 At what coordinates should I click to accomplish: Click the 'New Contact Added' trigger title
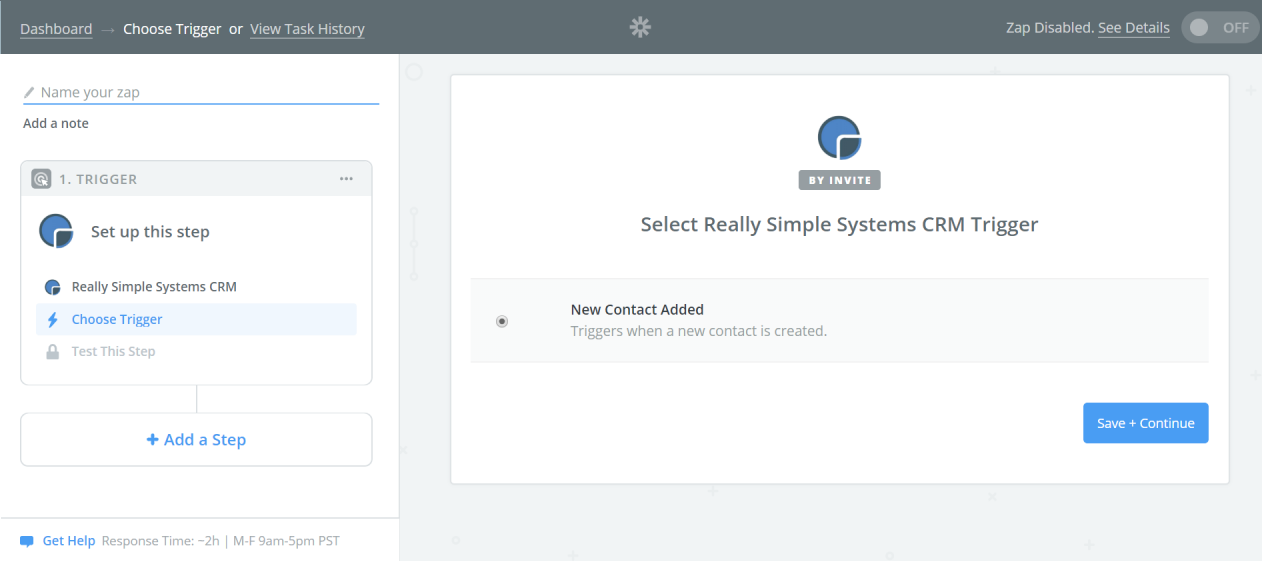click(x=637, y=310)
